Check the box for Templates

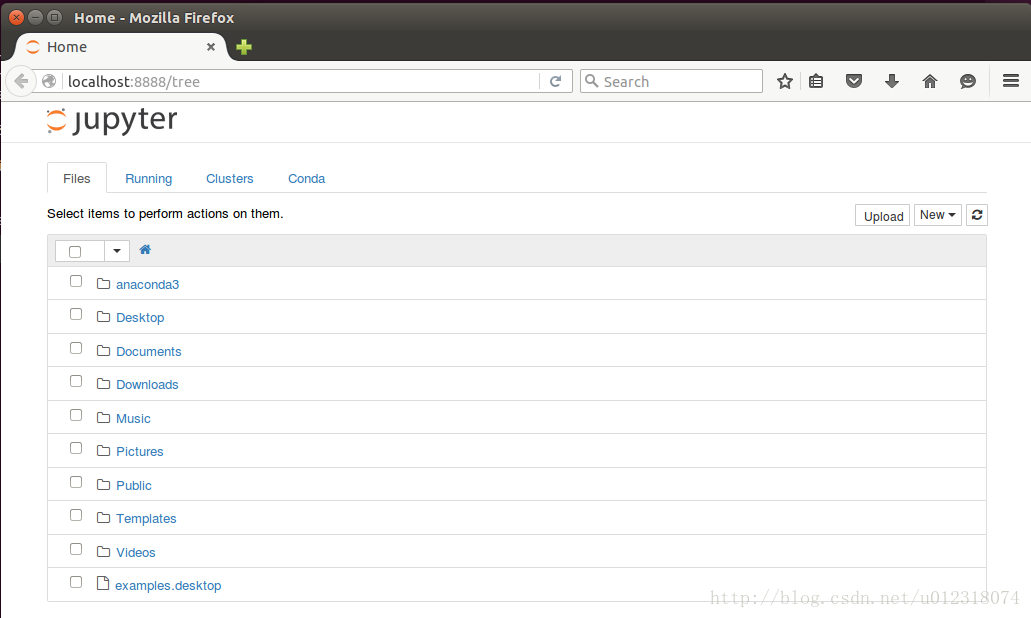tap(76, 515)
